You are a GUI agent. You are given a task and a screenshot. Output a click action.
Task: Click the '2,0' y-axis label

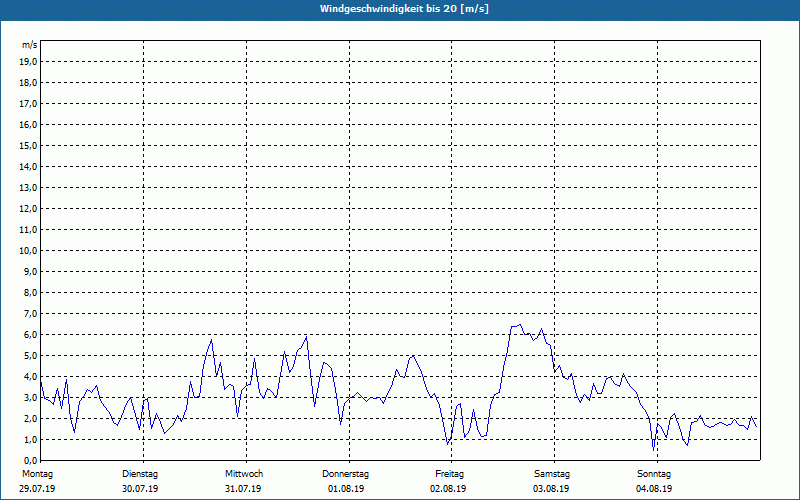click(31, 418)
